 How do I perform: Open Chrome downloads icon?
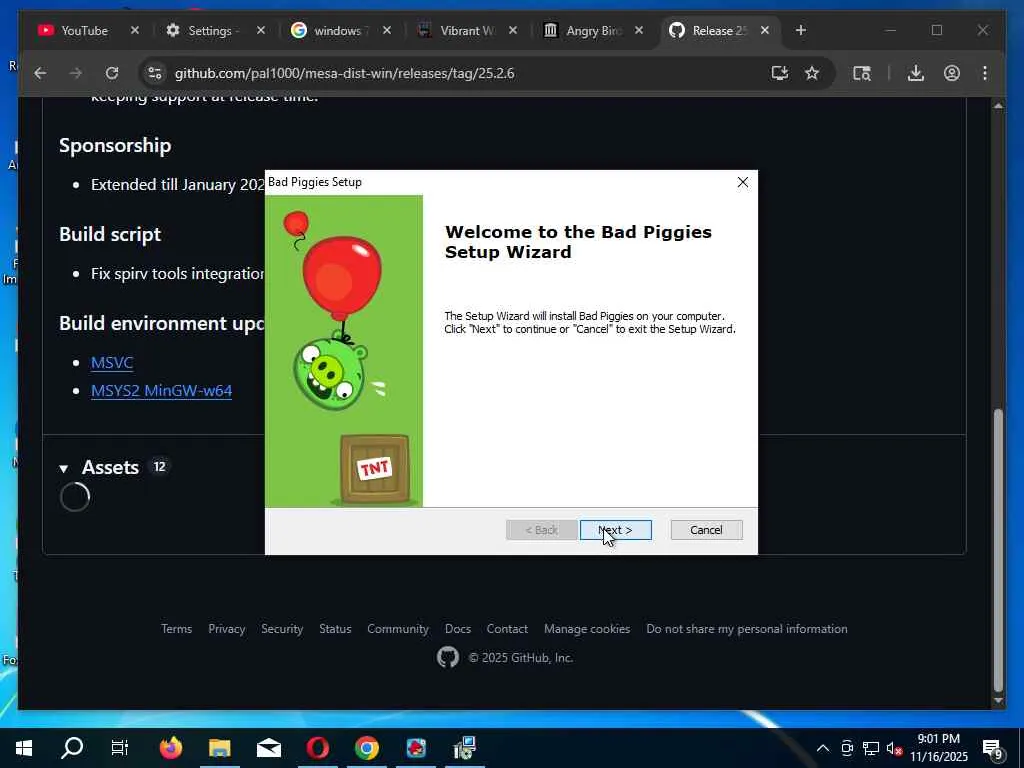pos(916,73)
